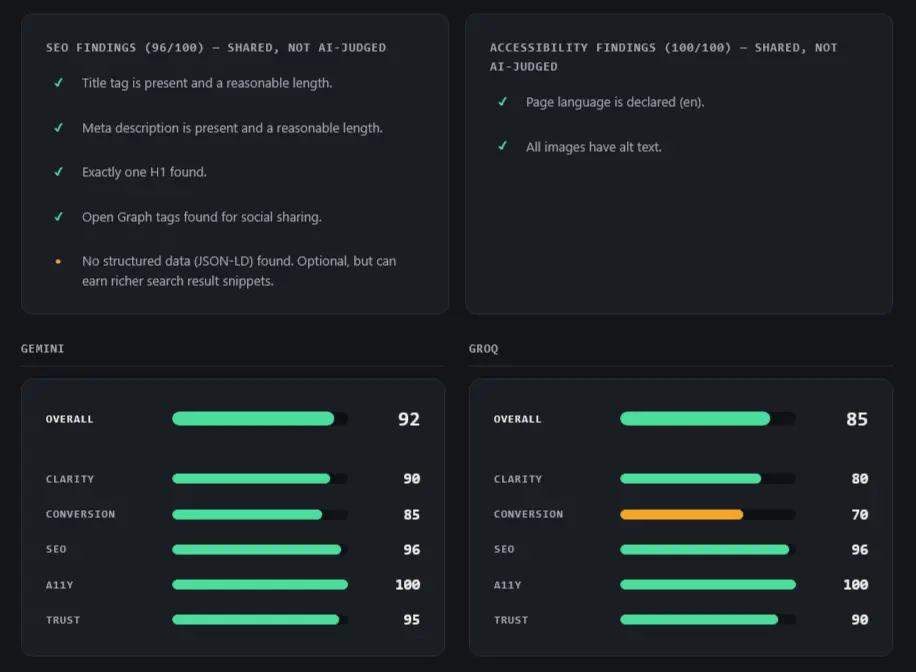916x672 pixels.
Task: Select the 'No structured data (JSON-LD) found' note
Action: click(x=239, y=271)
